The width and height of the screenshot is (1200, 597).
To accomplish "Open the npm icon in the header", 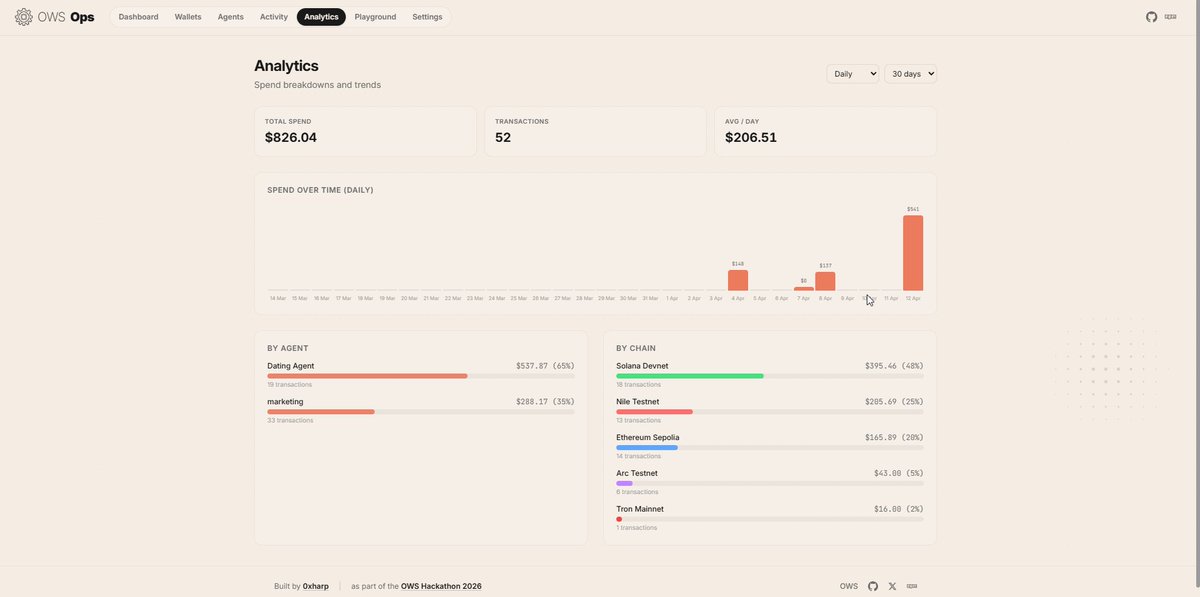I will tap(1171, 17).
